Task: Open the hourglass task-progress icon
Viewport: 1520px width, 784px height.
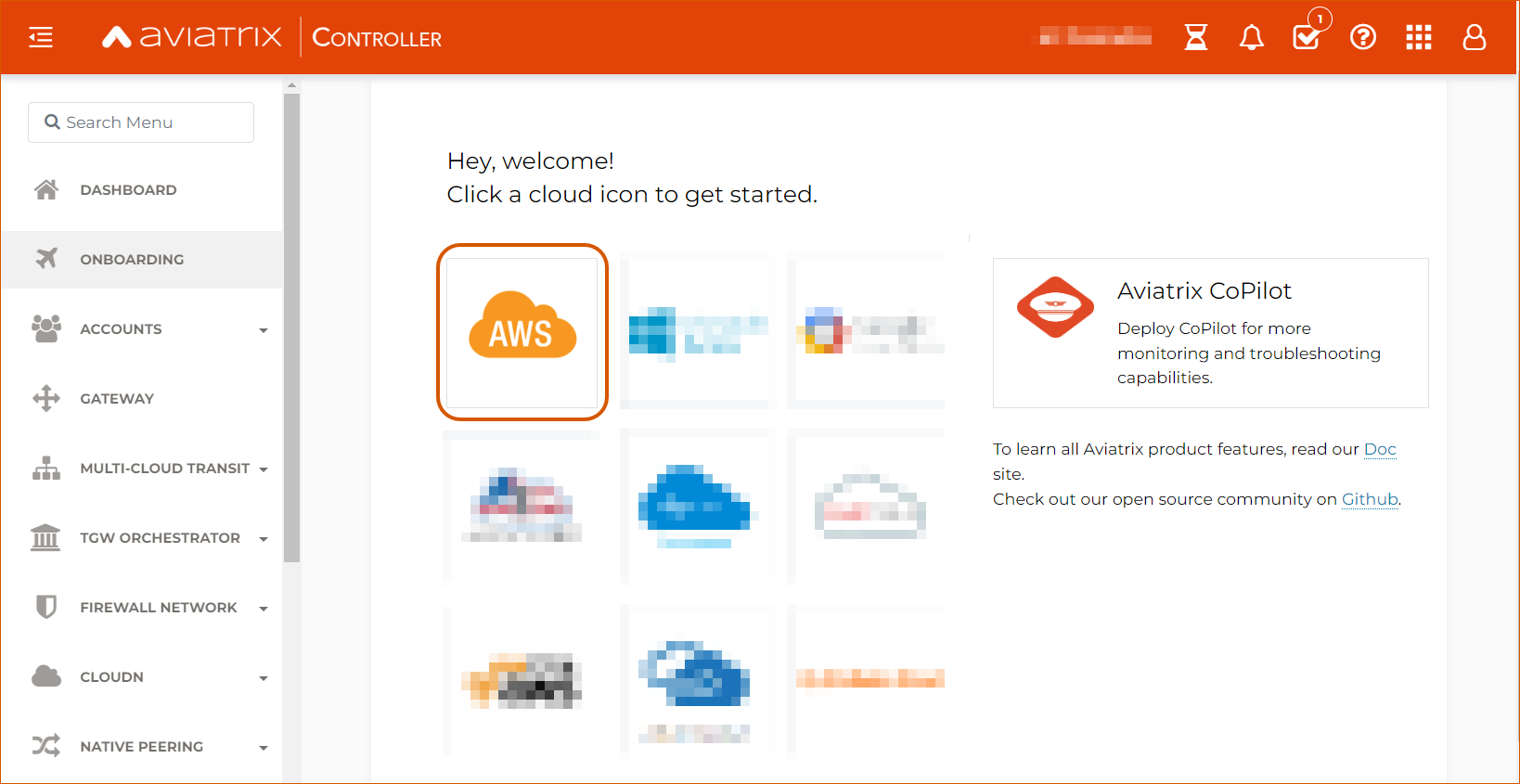Action: 1196,37
